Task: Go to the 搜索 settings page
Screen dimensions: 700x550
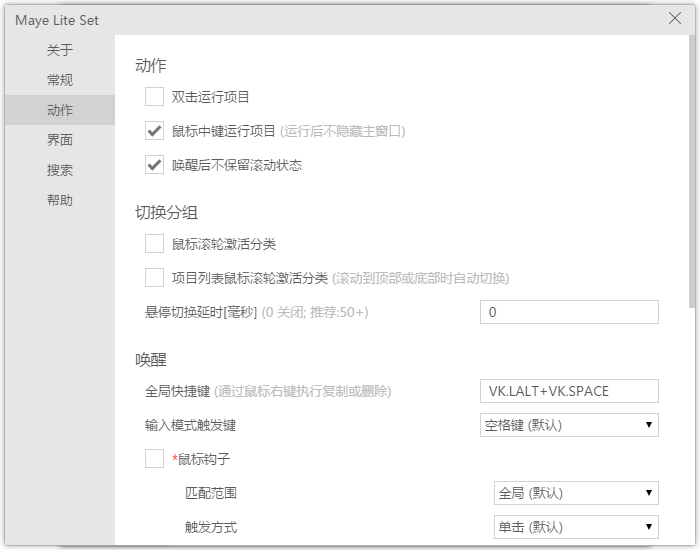Action: (60, 170)
